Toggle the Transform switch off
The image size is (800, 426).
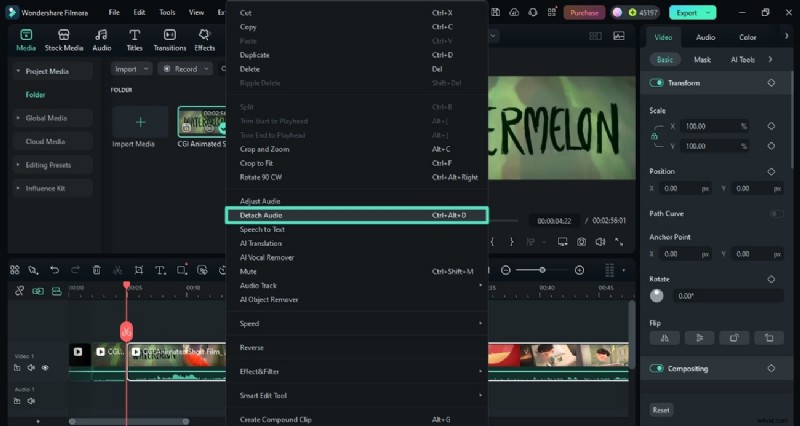point(657,83)
